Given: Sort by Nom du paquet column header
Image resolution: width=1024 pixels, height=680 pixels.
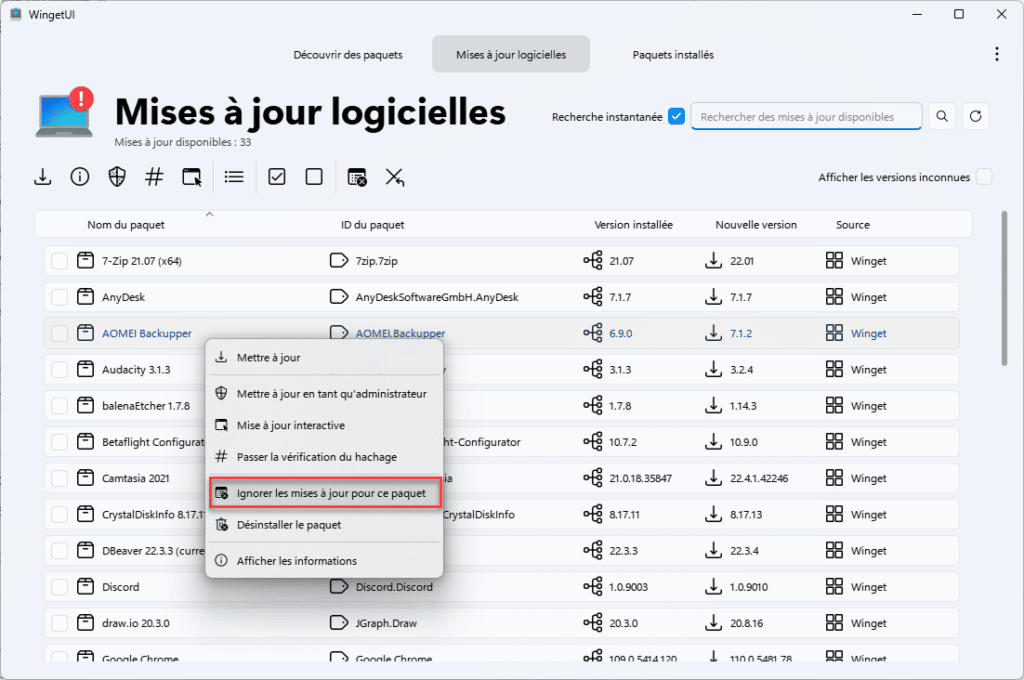Looking at the screenshot, I should [x=126, y=225].
